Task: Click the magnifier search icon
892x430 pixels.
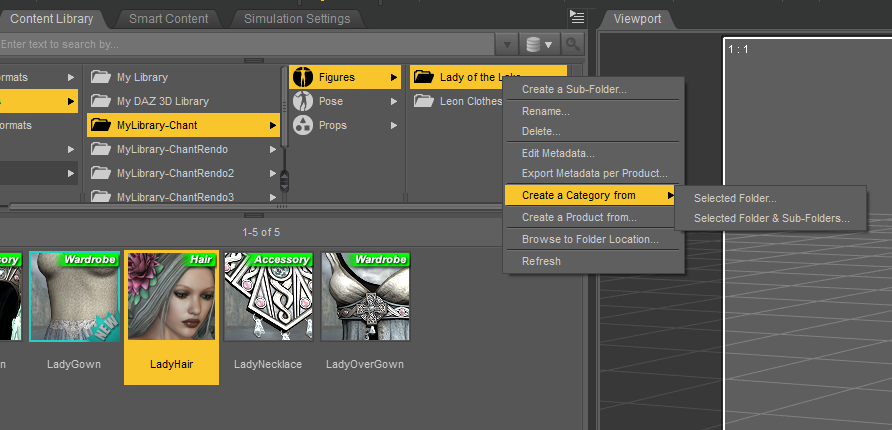Action: [x=573, y=44]
